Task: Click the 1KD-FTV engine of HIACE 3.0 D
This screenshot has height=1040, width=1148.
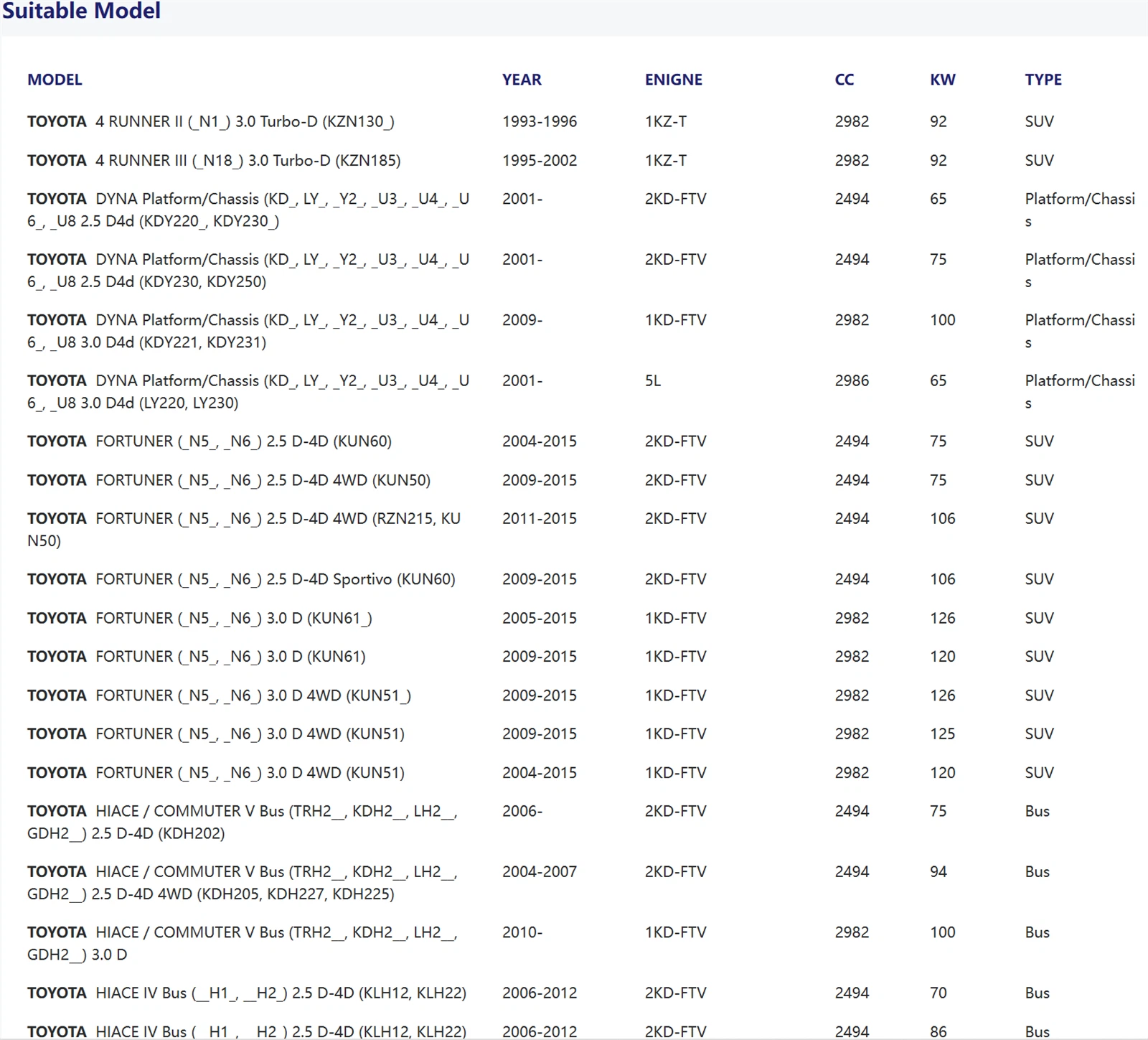Action: click(676, 933)
